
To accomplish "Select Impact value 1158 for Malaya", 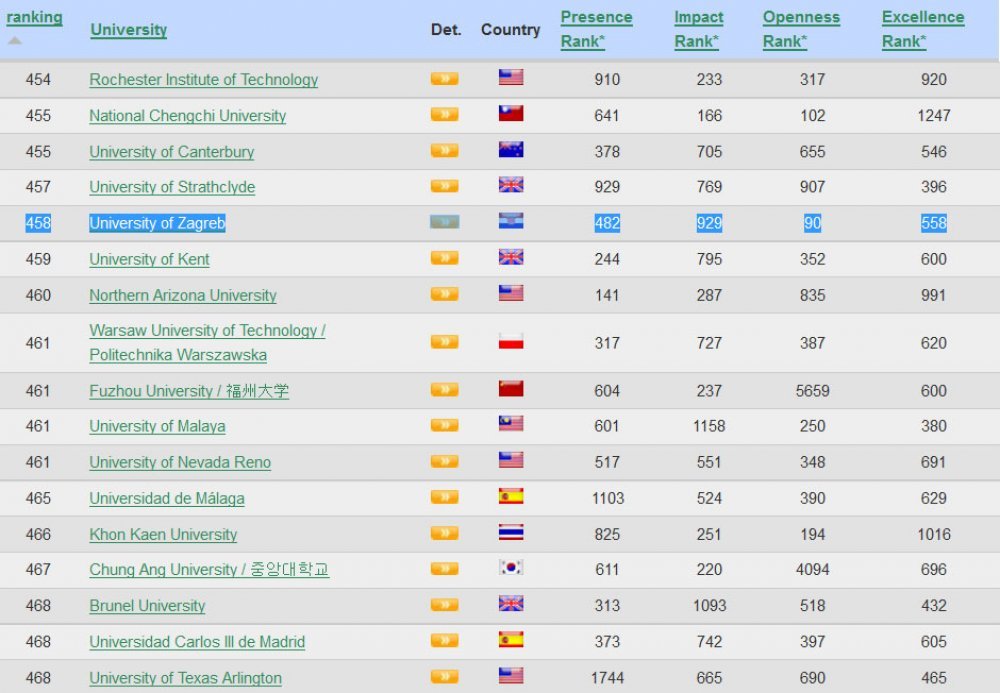I will [709, 426].
